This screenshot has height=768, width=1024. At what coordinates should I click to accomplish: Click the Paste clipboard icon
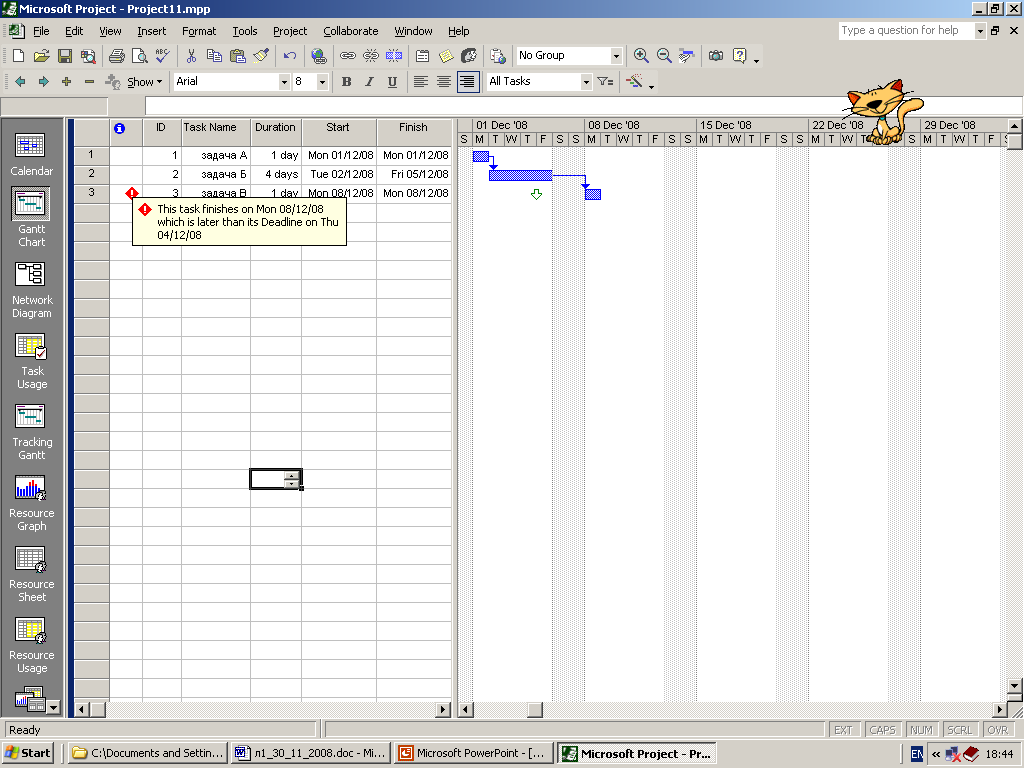click(238, 56)
